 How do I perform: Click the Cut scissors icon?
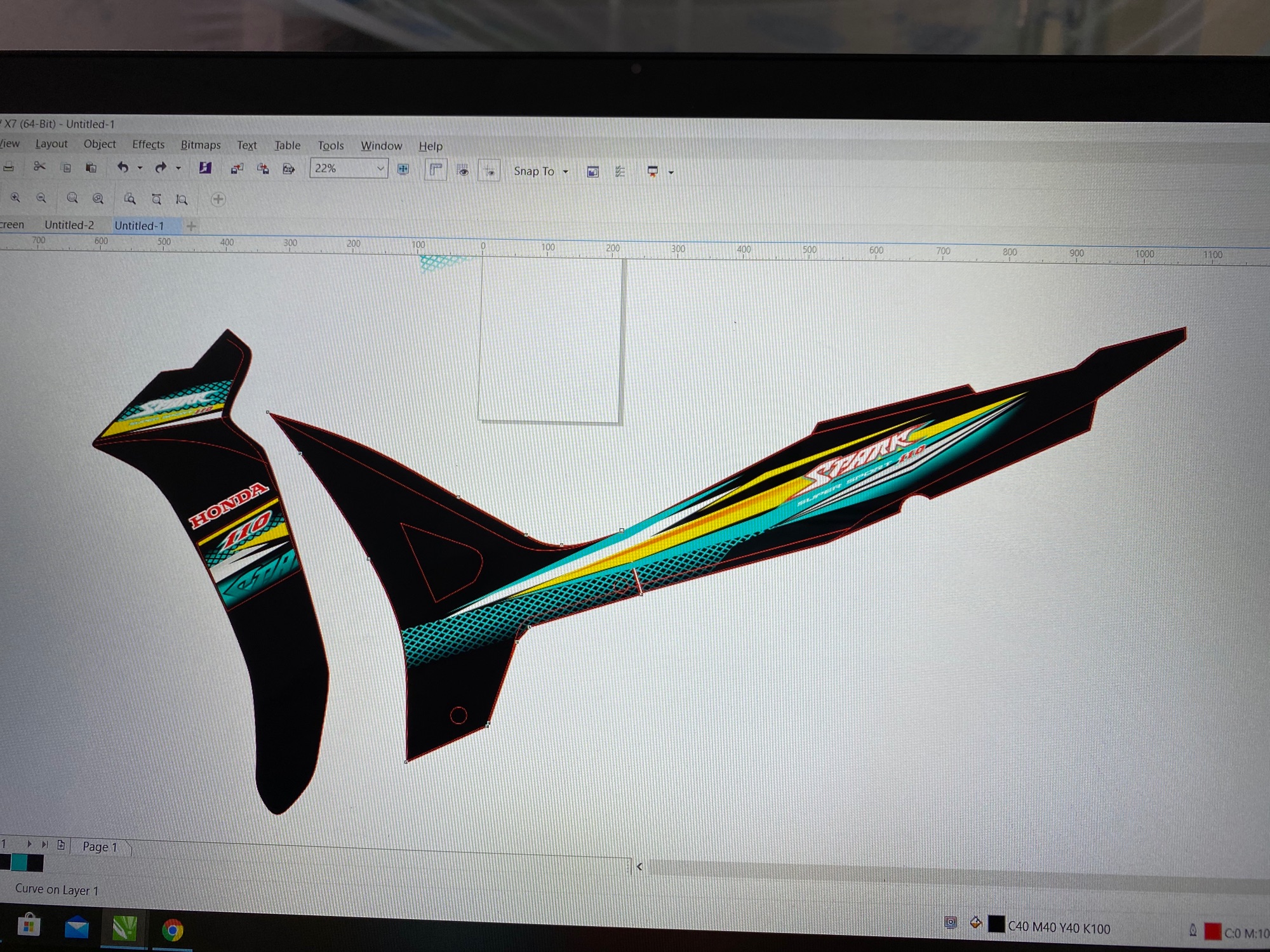coord(39,166)
